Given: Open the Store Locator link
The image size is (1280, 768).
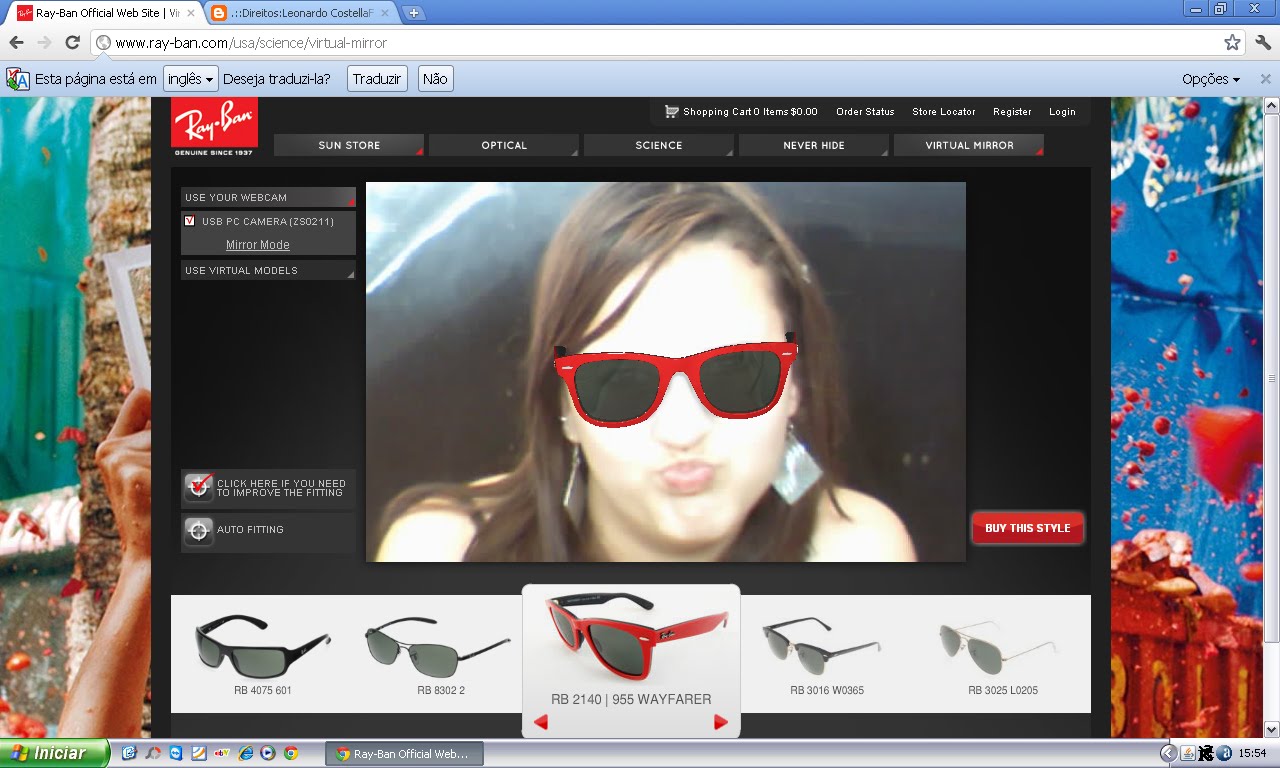Looking at the screenshot, I should pyautogui.click(x=944, y=112).
